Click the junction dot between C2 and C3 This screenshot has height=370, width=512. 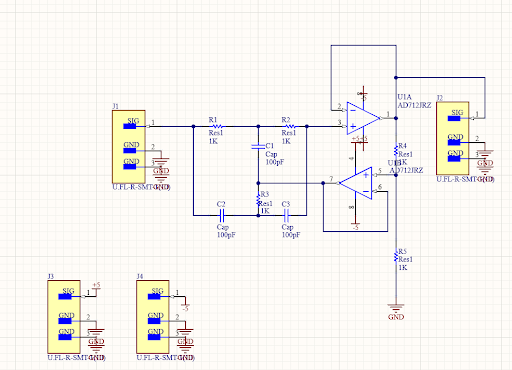point(258,216)
